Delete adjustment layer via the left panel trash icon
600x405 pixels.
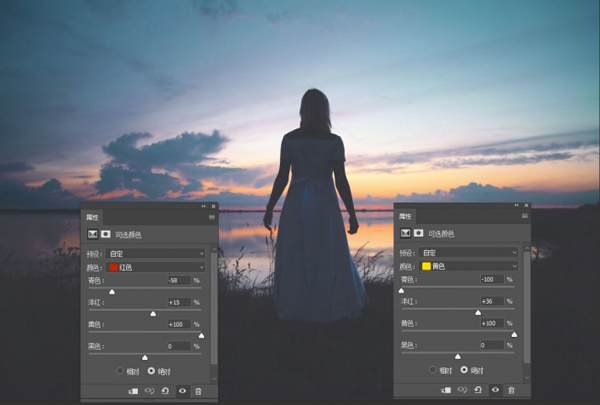pos(198,391)
